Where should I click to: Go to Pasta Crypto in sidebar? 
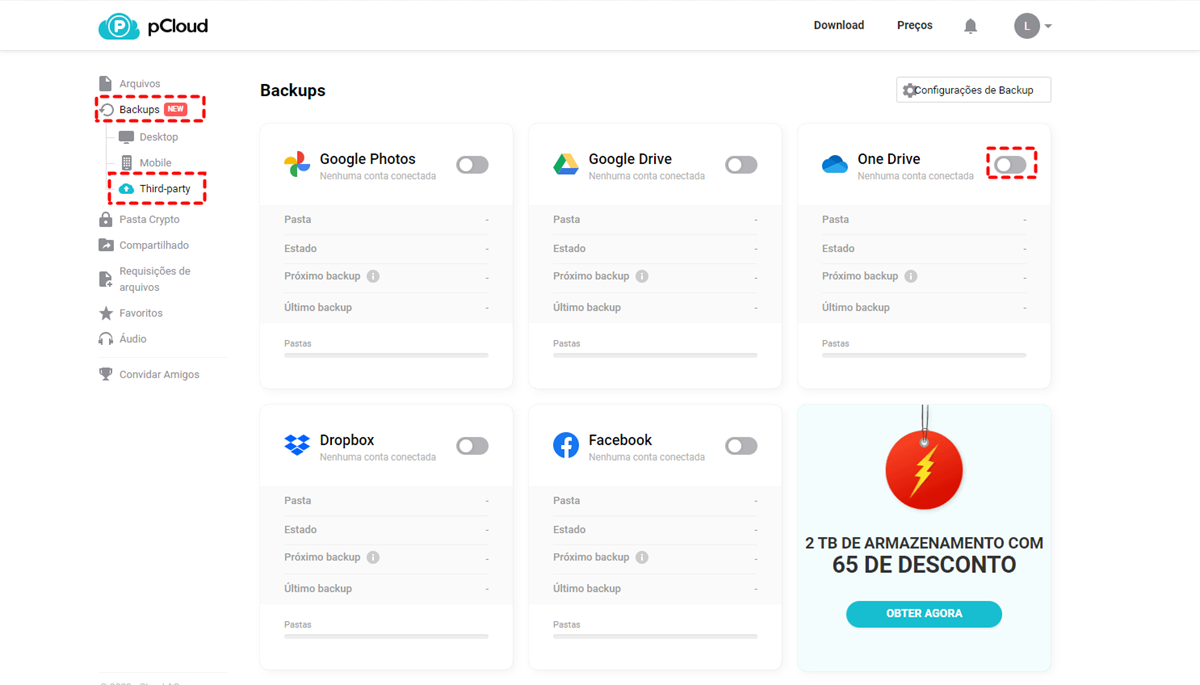tap(150, 219)
